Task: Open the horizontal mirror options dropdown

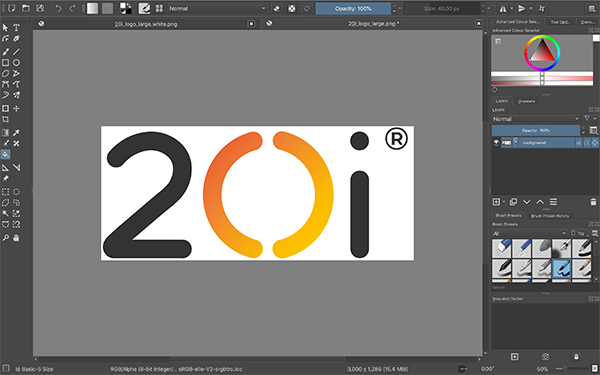Action: (512, 8)
